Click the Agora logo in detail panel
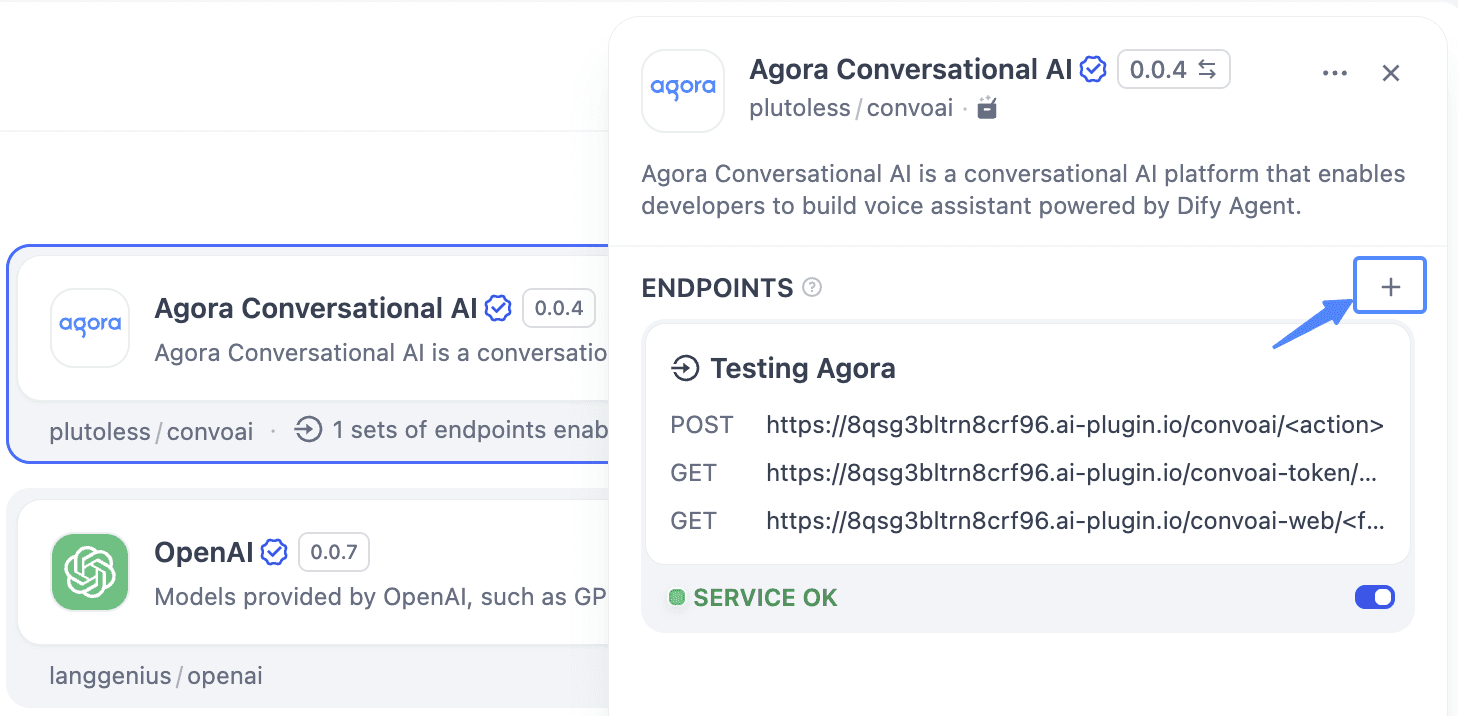Screen dimensions: 1458x716 [x=683, y=90]
